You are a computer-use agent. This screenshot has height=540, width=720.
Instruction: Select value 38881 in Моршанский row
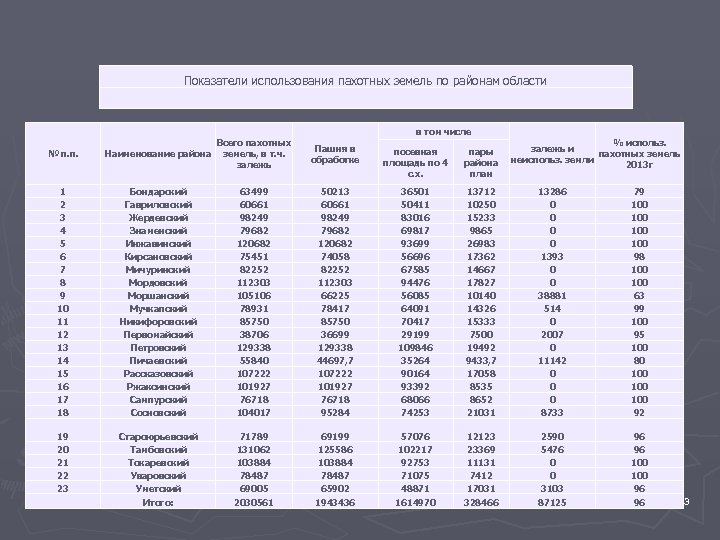coord(552,296)
